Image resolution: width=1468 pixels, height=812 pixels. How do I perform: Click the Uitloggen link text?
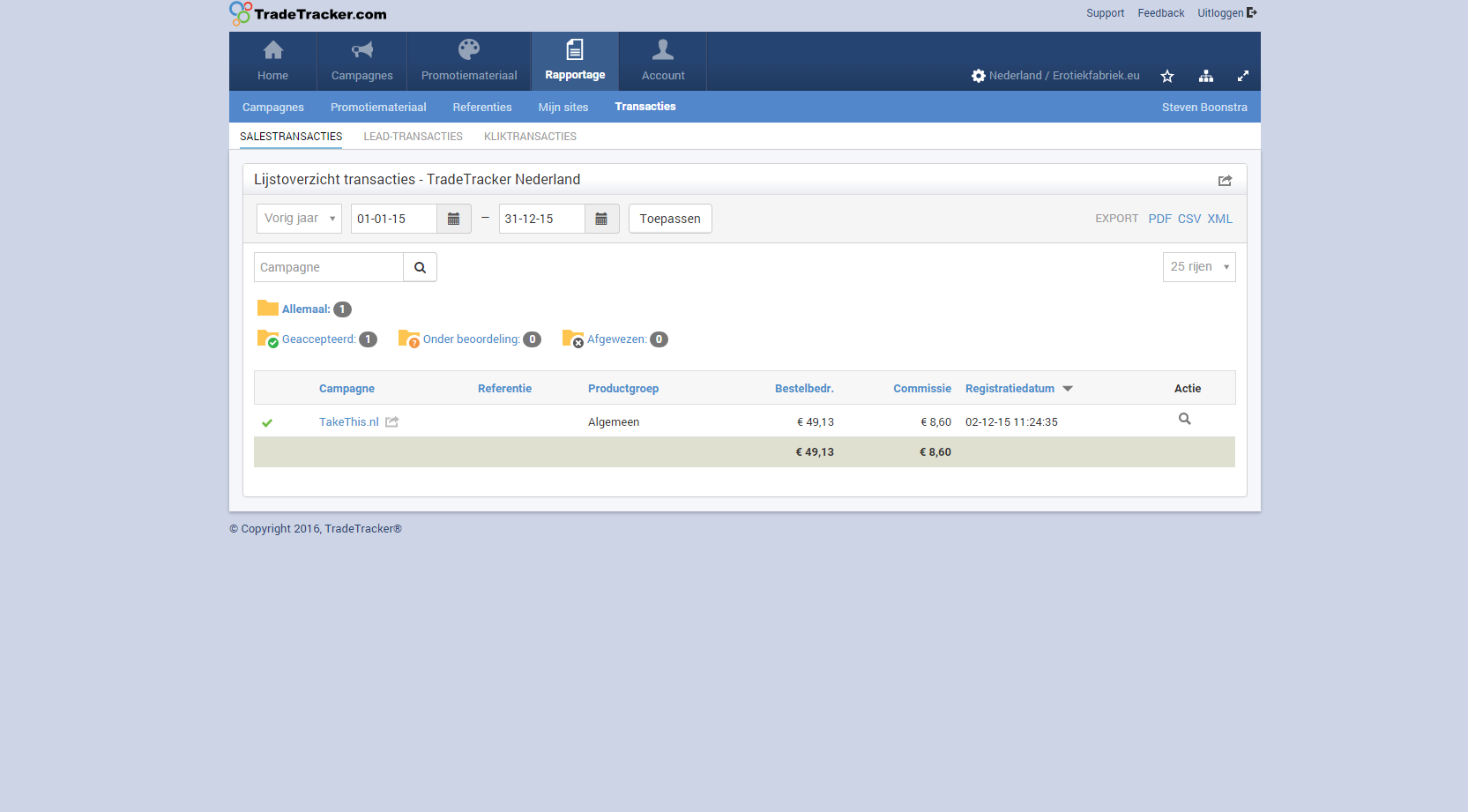pyautogui.click(x=1220, y=13)
